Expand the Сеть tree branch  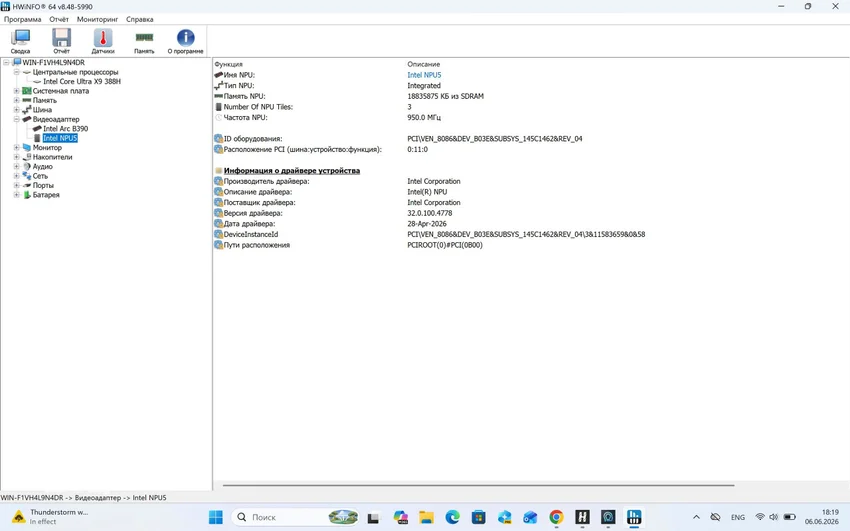tap(16, 176)
